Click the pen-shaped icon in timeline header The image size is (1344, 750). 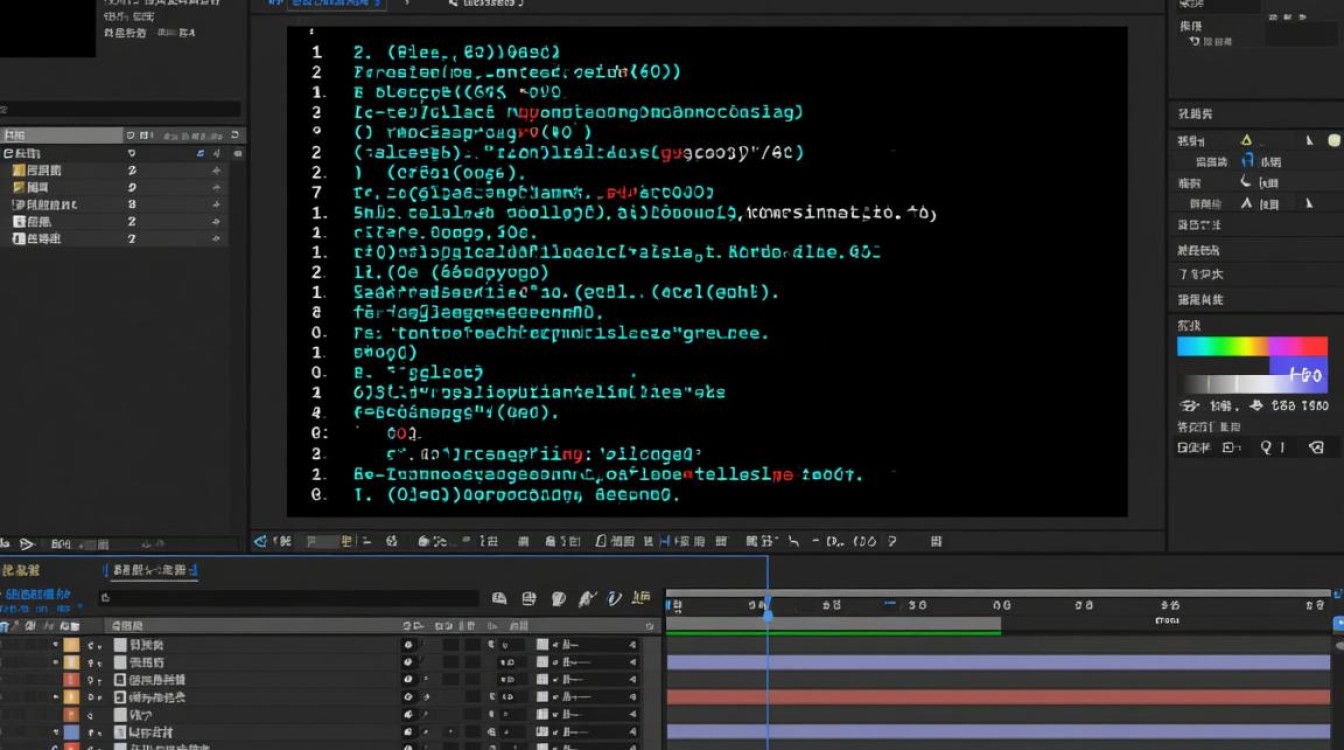pyautogui.click(x=589, y=598)
